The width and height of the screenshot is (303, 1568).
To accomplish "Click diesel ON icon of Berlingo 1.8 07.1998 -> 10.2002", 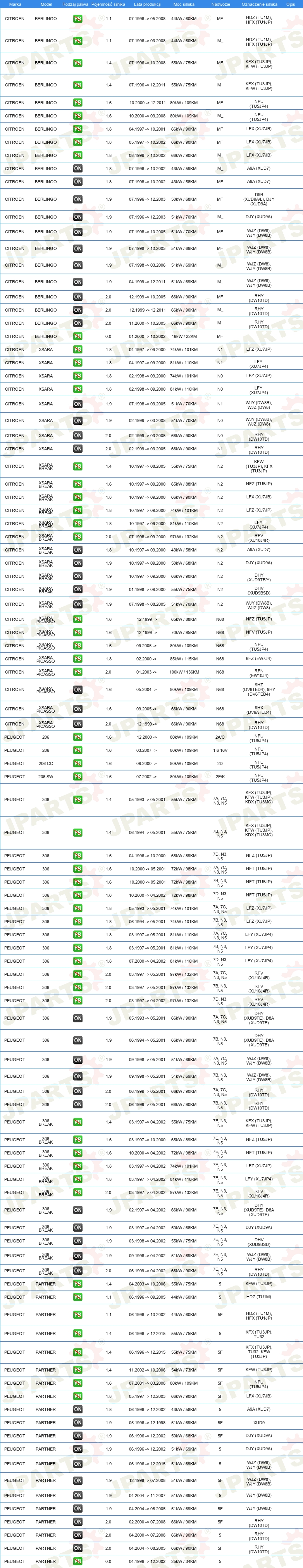I will coord(77,181).
